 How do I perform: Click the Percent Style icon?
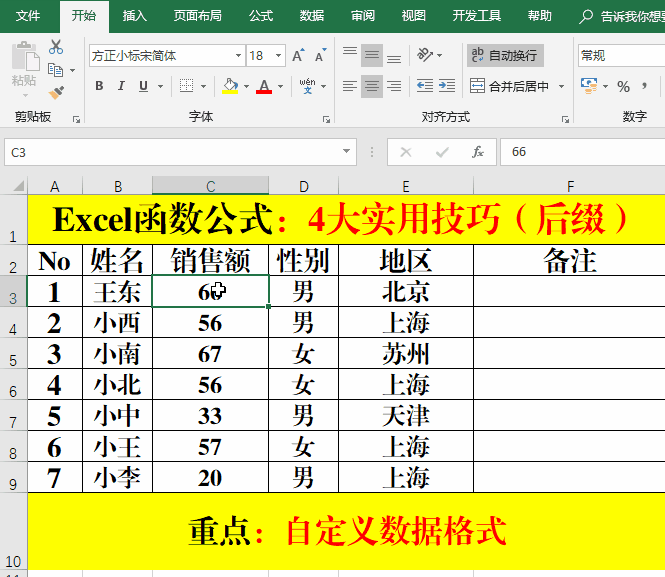pos(623,86)
